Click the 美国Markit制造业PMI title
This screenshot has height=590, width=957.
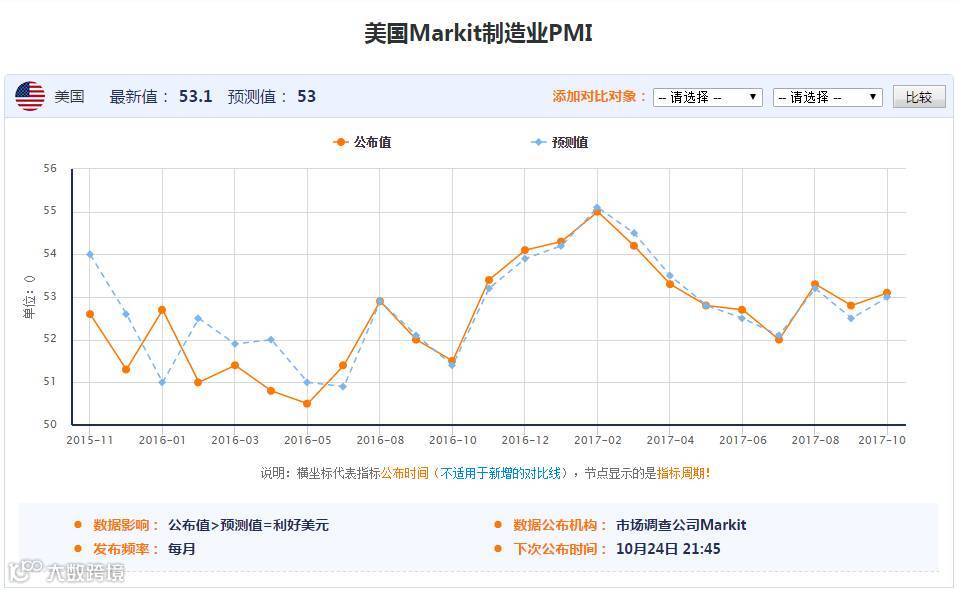coord(478,33)
